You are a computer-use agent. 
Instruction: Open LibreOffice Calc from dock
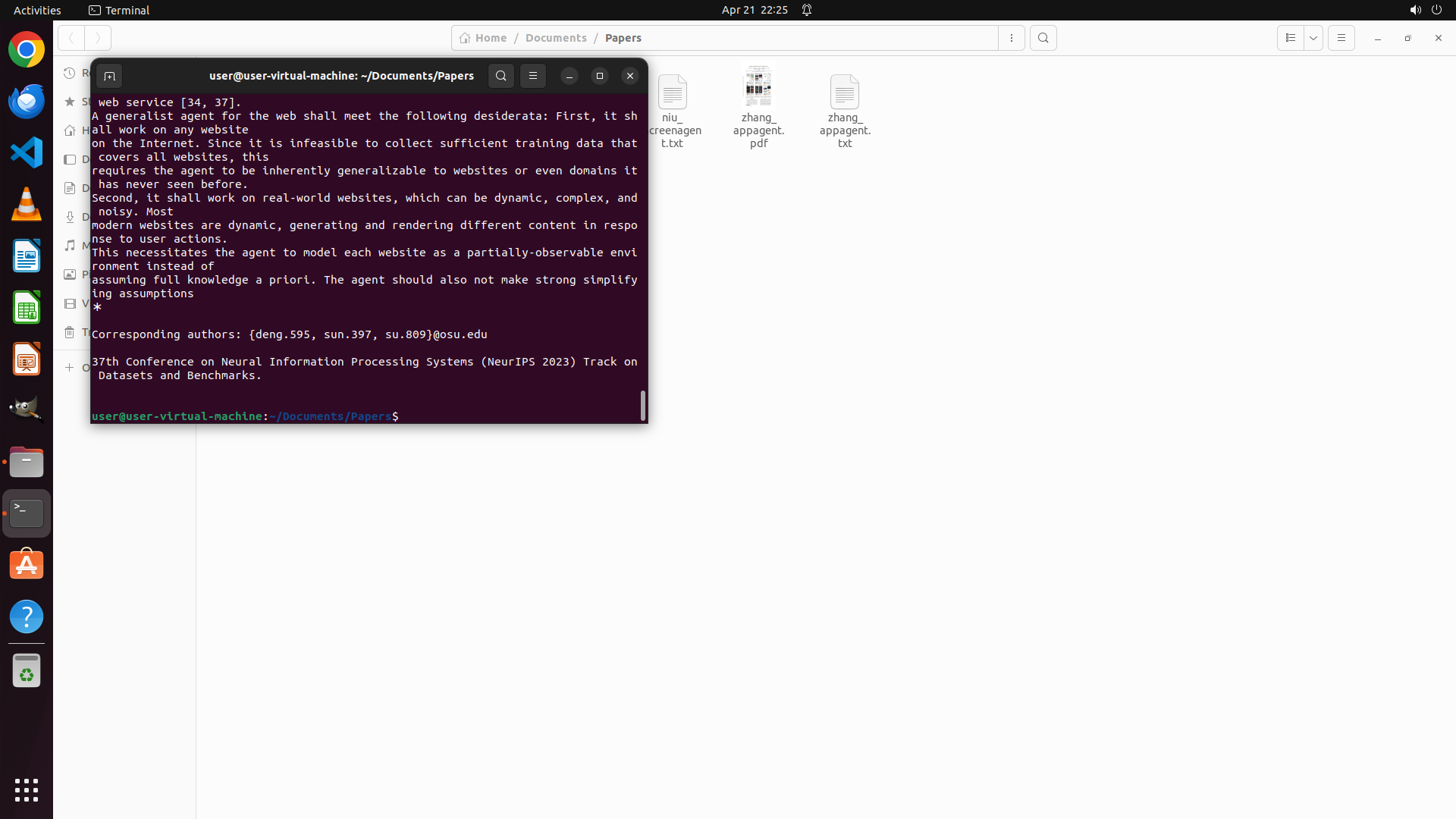click(x=27, y=308)
